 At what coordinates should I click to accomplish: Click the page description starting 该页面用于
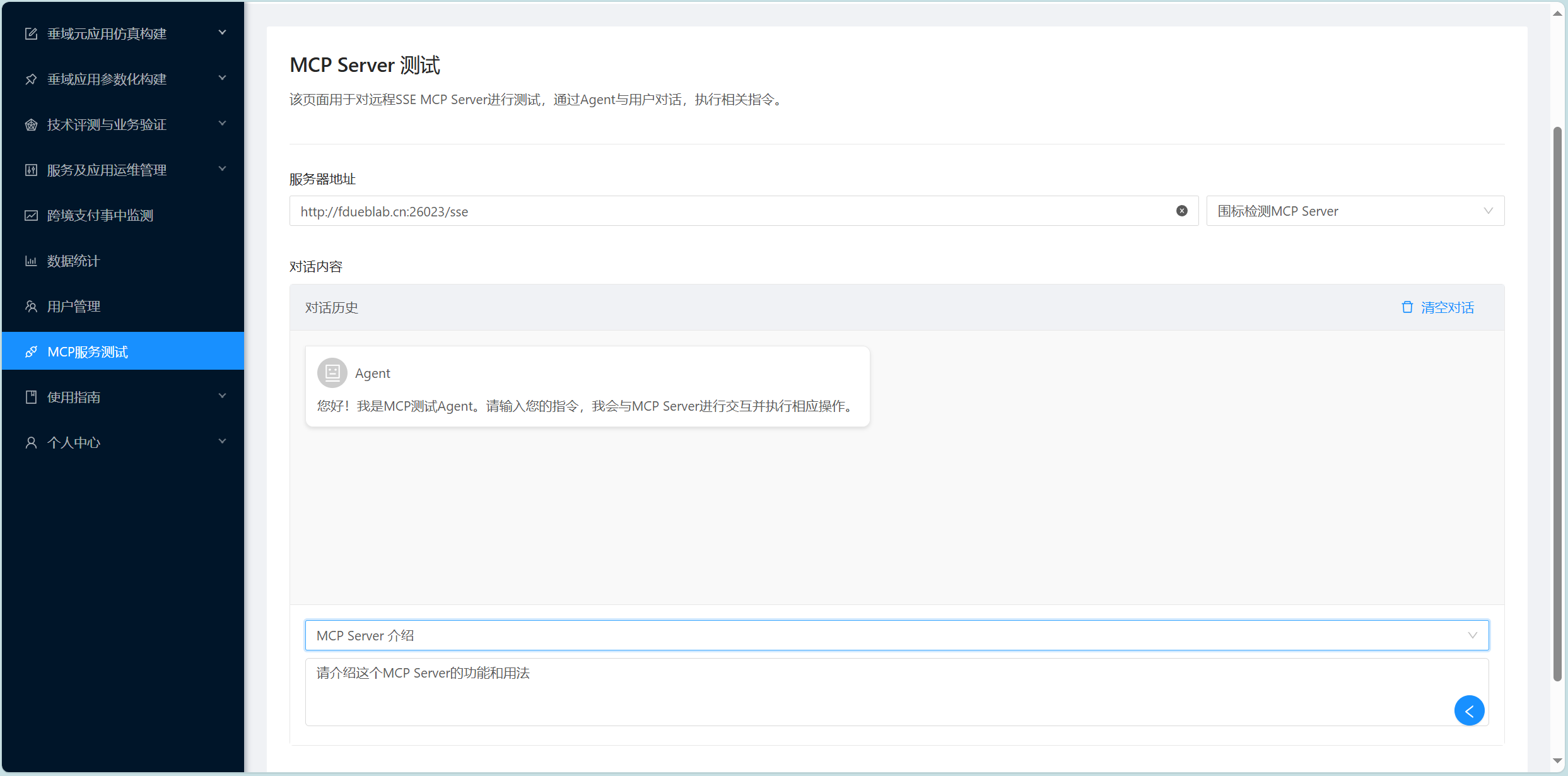(538, 99)
